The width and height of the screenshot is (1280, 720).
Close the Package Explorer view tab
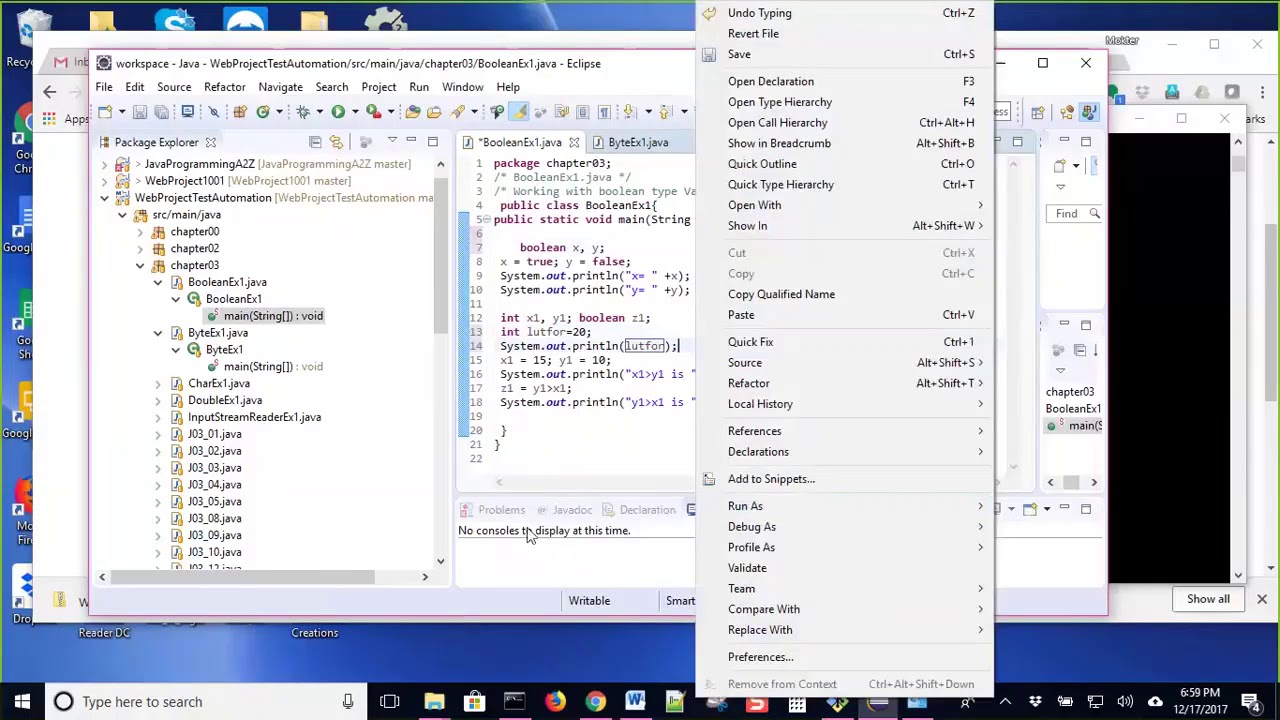click(x=211, y=142)
